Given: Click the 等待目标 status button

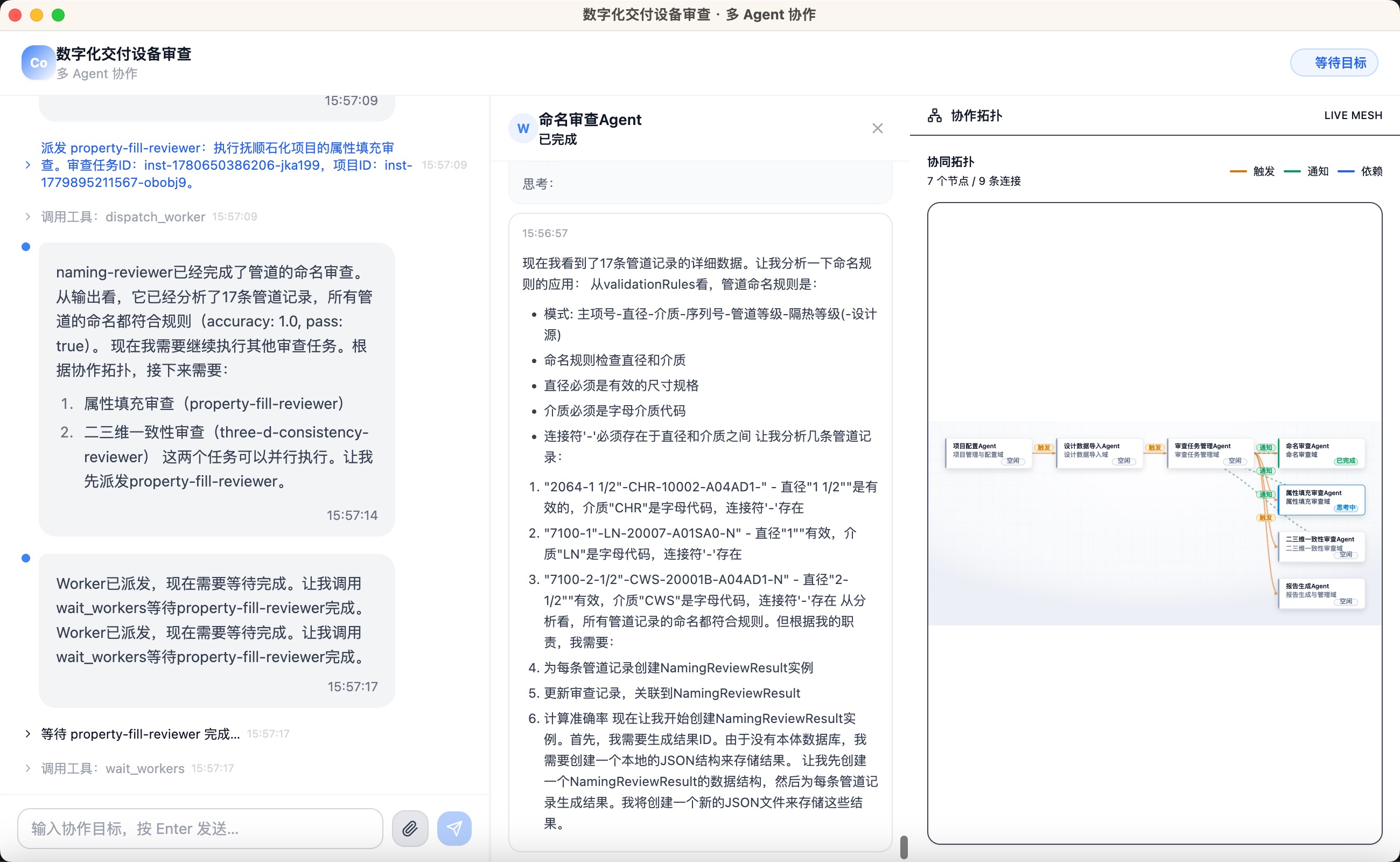Looking at the screenshot, I should (x=1334, y=62).
